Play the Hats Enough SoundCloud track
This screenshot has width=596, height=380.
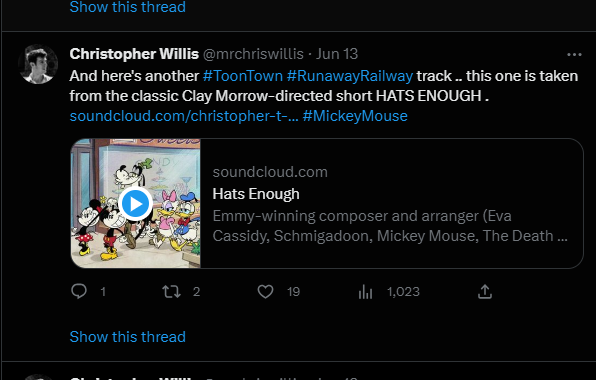(135, 204)
